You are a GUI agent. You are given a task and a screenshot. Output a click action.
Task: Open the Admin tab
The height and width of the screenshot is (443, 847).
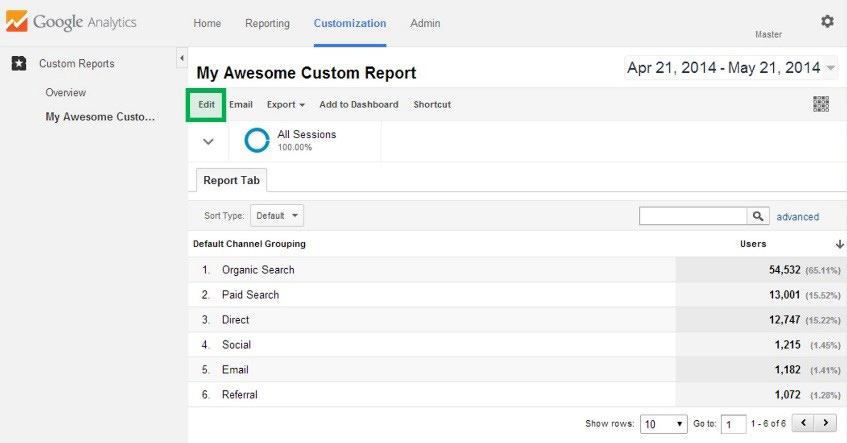coord(425,23)
